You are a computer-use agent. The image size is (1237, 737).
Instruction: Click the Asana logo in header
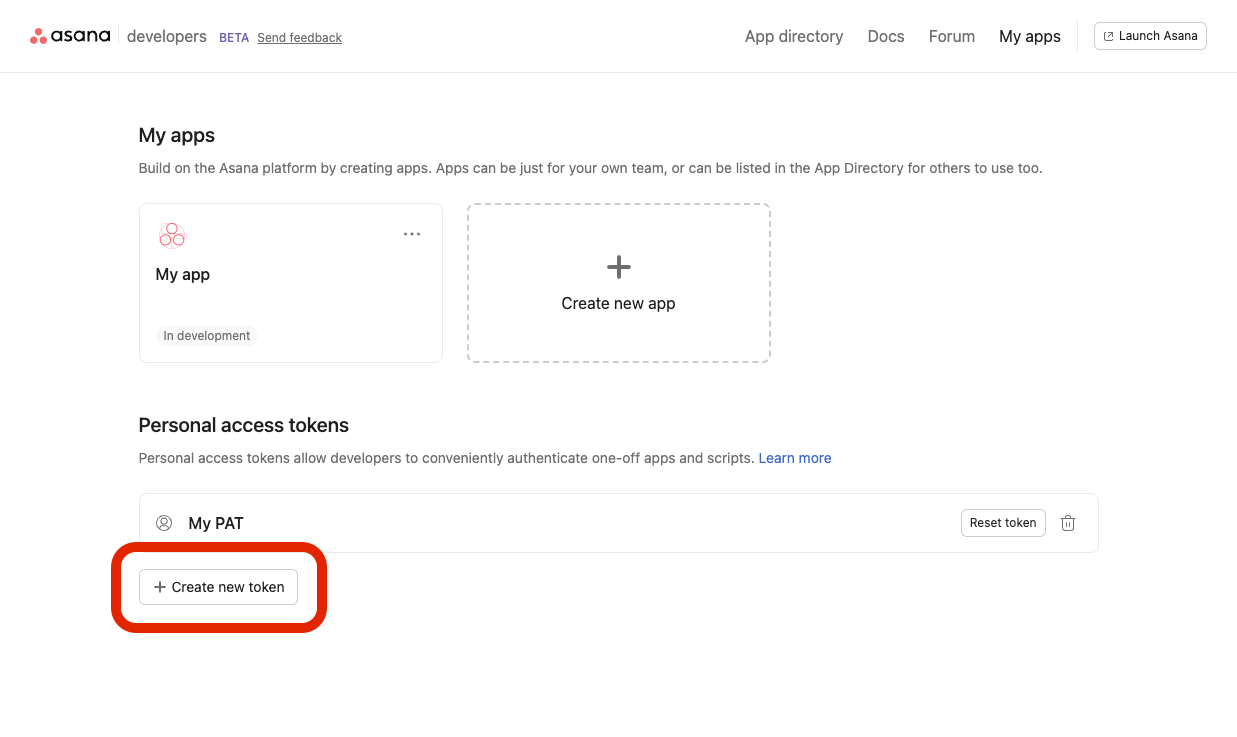[x=70, y=36]
